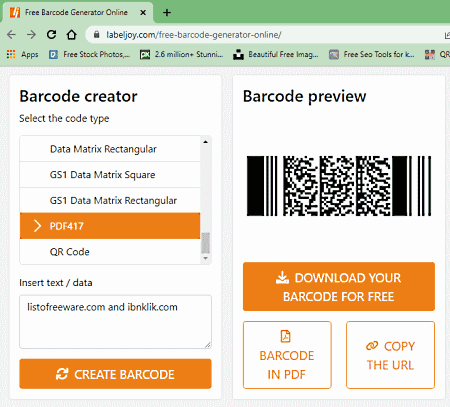Select GS1 Data Matrix Rectangular code type
The height and width of the screenshot is (407, 450).
(x=110, y=200)
